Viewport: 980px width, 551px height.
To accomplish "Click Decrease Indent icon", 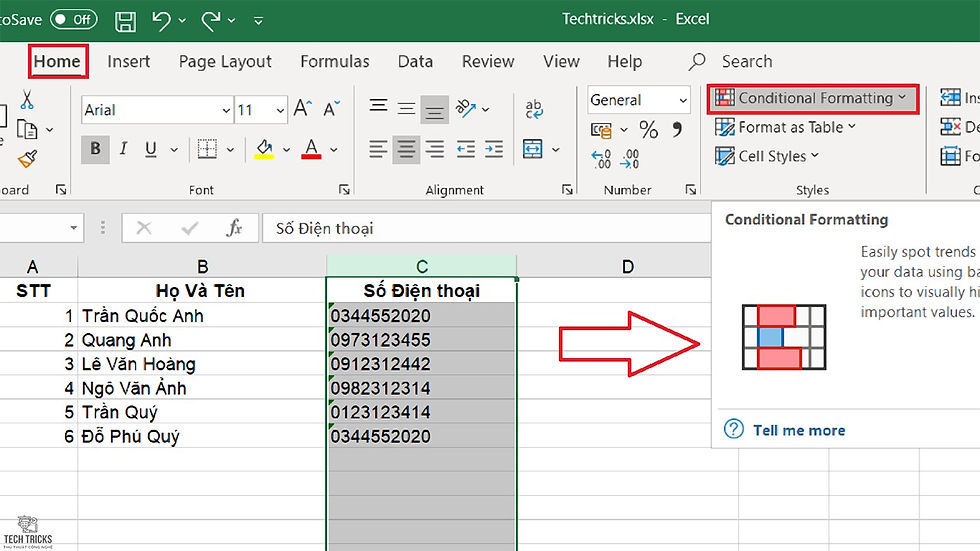I will (x=466, y=149).
